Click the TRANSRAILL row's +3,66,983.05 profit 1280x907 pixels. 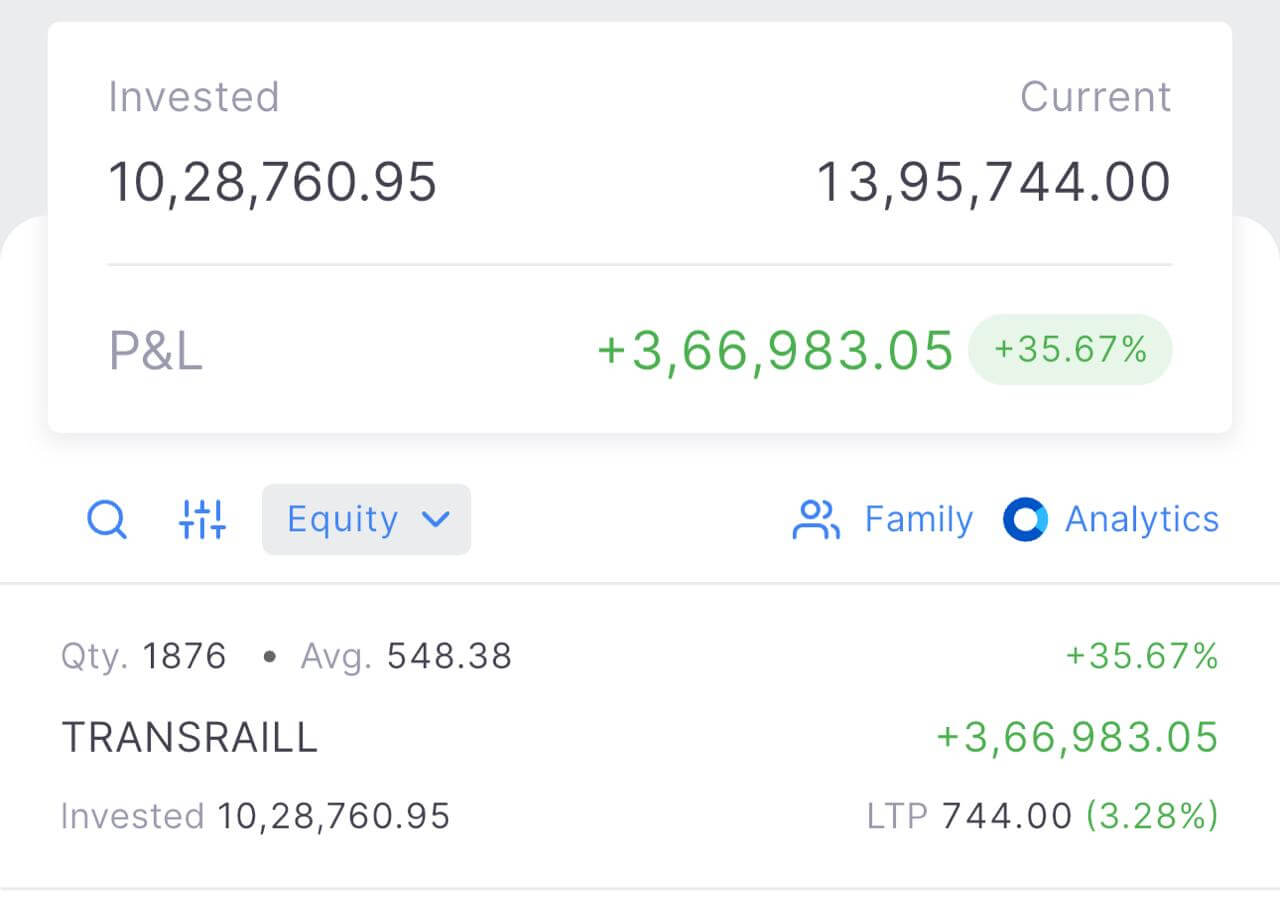(x=1077, y=738)
